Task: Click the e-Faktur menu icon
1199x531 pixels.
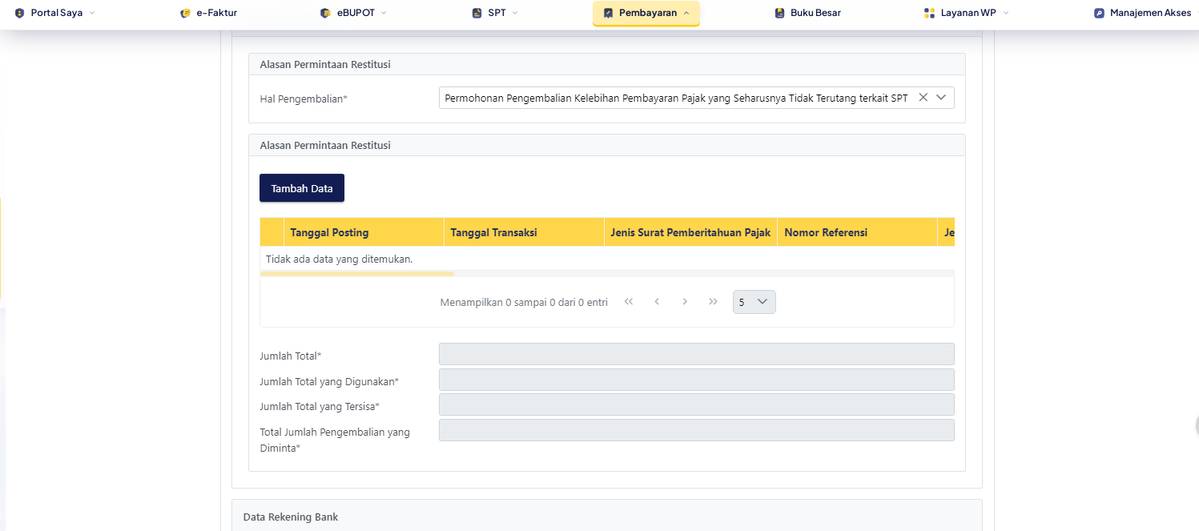Action: pos(184,13)
